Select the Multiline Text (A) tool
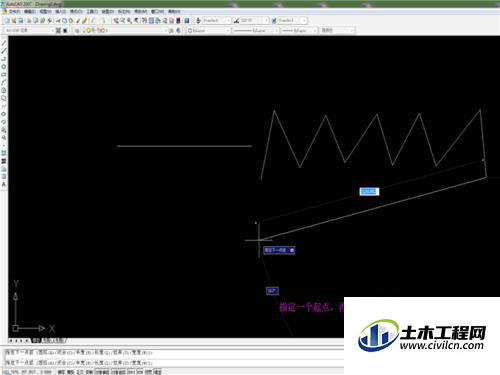The image size is (500, 375). 4,184
